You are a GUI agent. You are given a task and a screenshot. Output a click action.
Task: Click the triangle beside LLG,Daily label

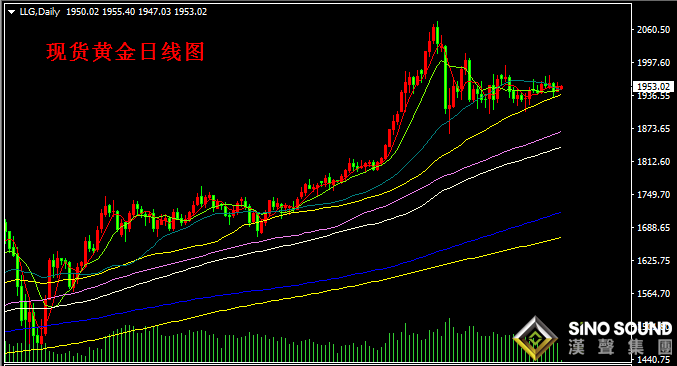pos(12,12)
